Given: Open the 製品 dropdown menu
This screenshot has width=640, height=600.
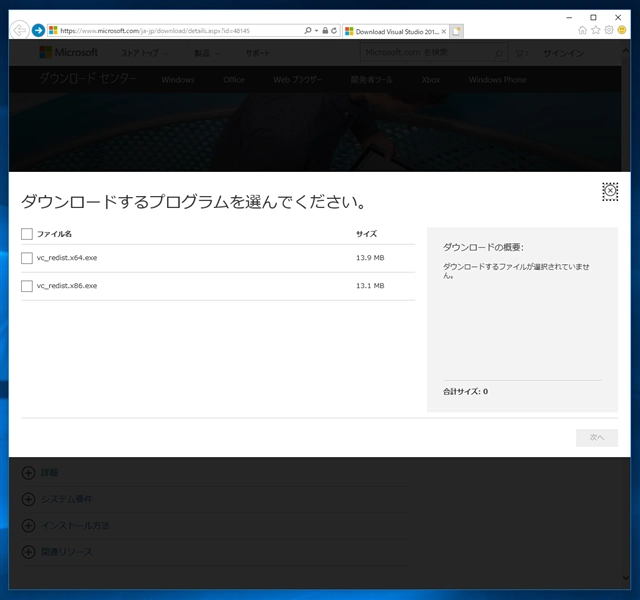Looking at the screenshot, I should pos(207,53).
